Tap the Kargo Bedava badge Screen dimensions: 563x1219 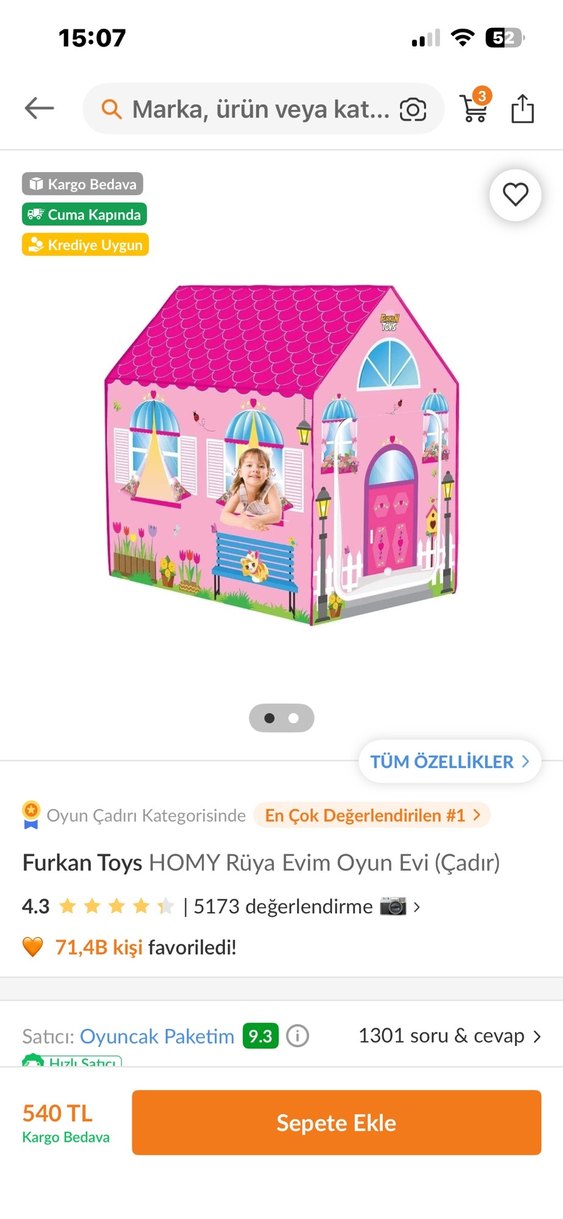tap(83, 184)
